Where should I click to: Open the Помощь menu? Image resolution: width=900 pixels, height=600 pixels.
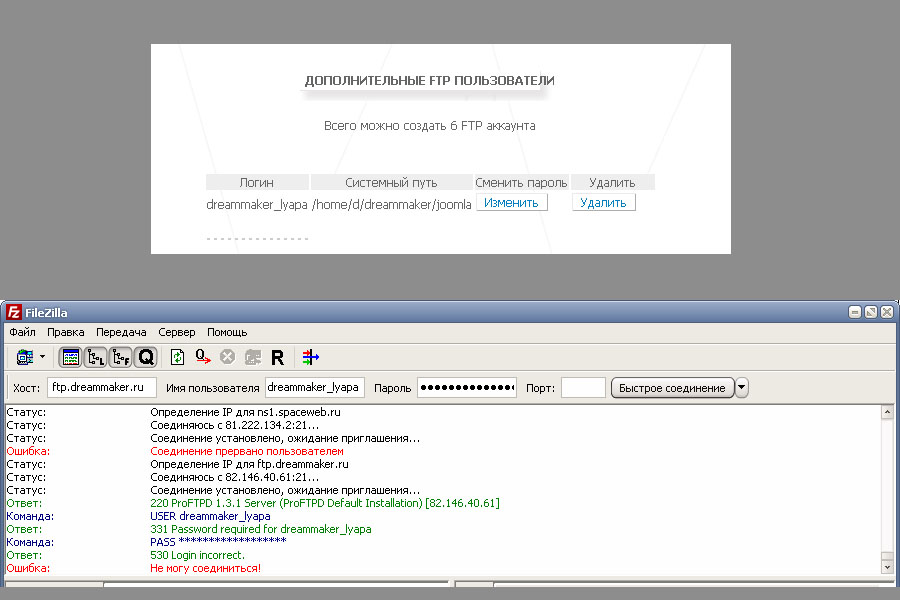coord(227,332)
